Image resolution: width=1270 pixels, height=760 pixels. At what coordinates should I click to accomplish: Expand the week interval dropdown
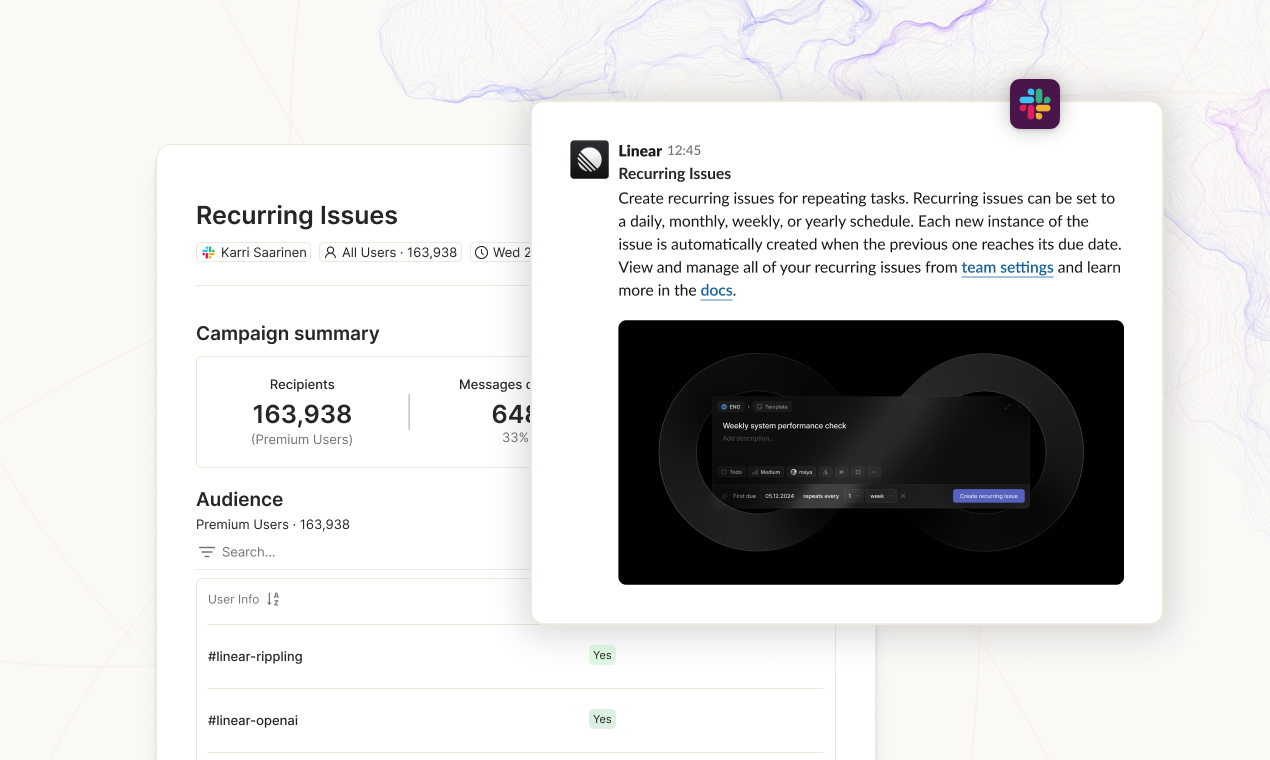tap(880, 496)
